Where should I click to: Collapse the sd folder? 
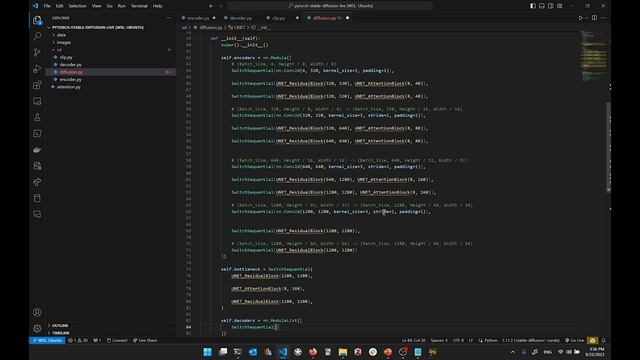pyautogui.click(x=60, y=50)
